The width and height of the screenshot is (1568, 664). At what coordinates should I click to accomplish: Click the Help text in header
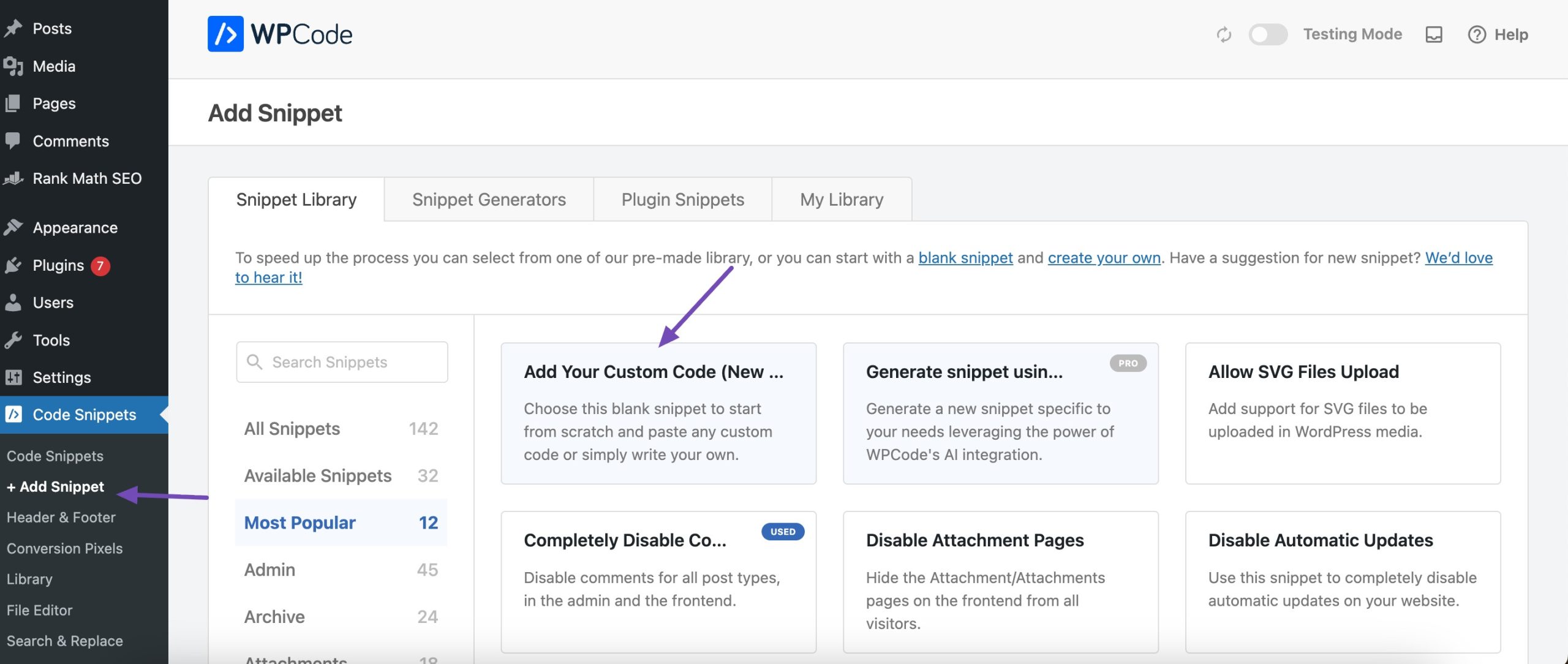point(1511,34)
